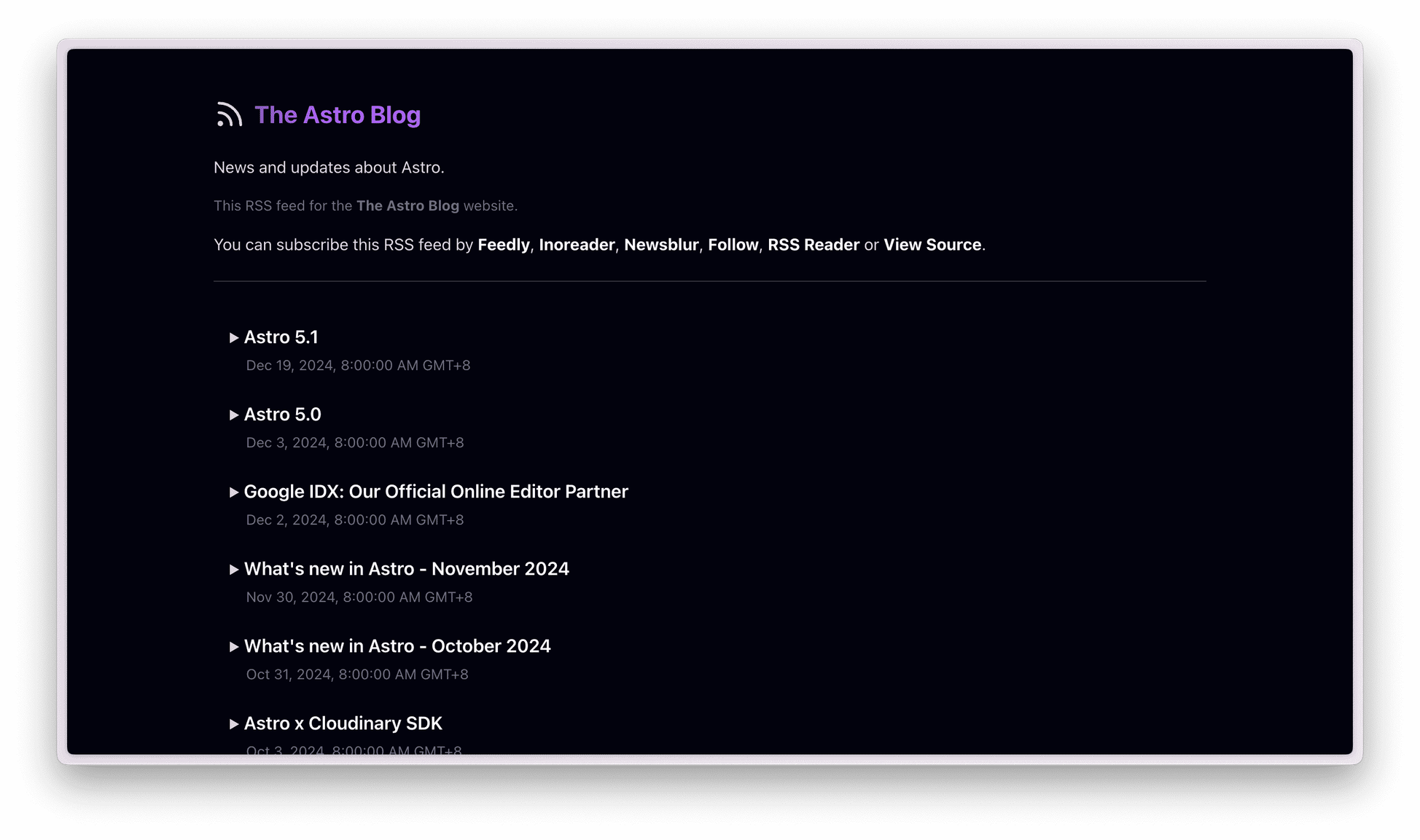The image size is (1420, 840).
Task: Click What's new in Astro November title
Action: 406,569
